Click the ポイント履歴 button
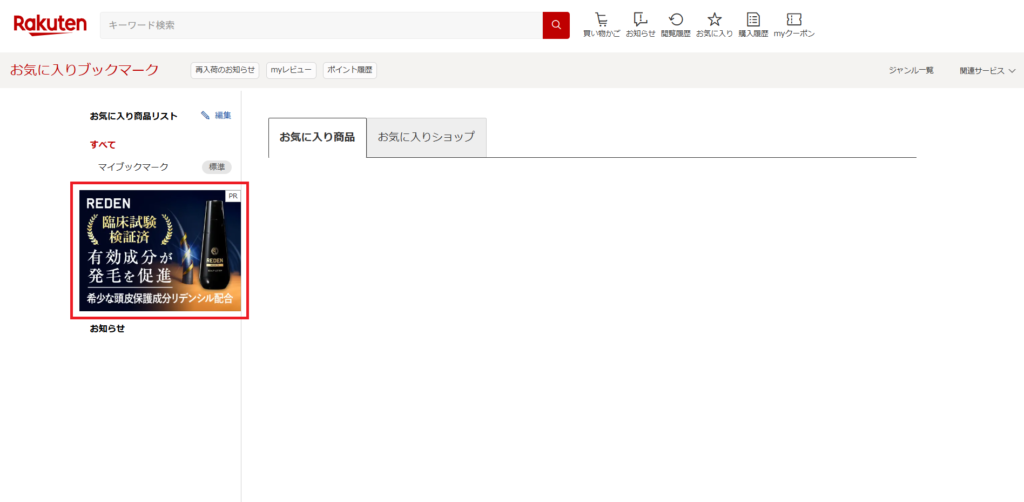This screenshot has height=502, width=1024. click(x=350, y=70)
